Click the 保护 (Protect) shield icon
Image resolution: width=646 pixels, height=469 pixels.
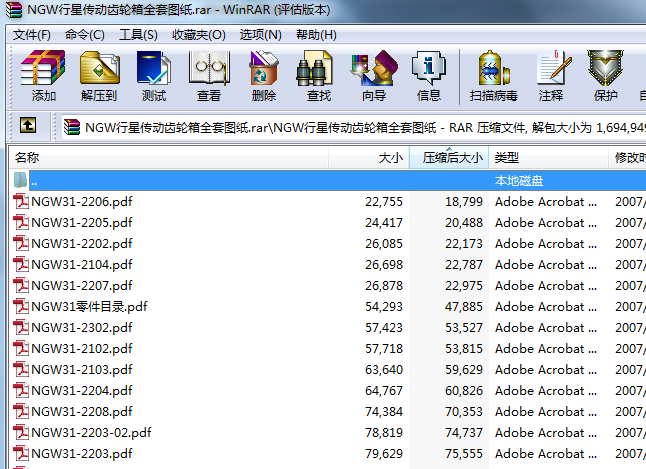[606, 76]
